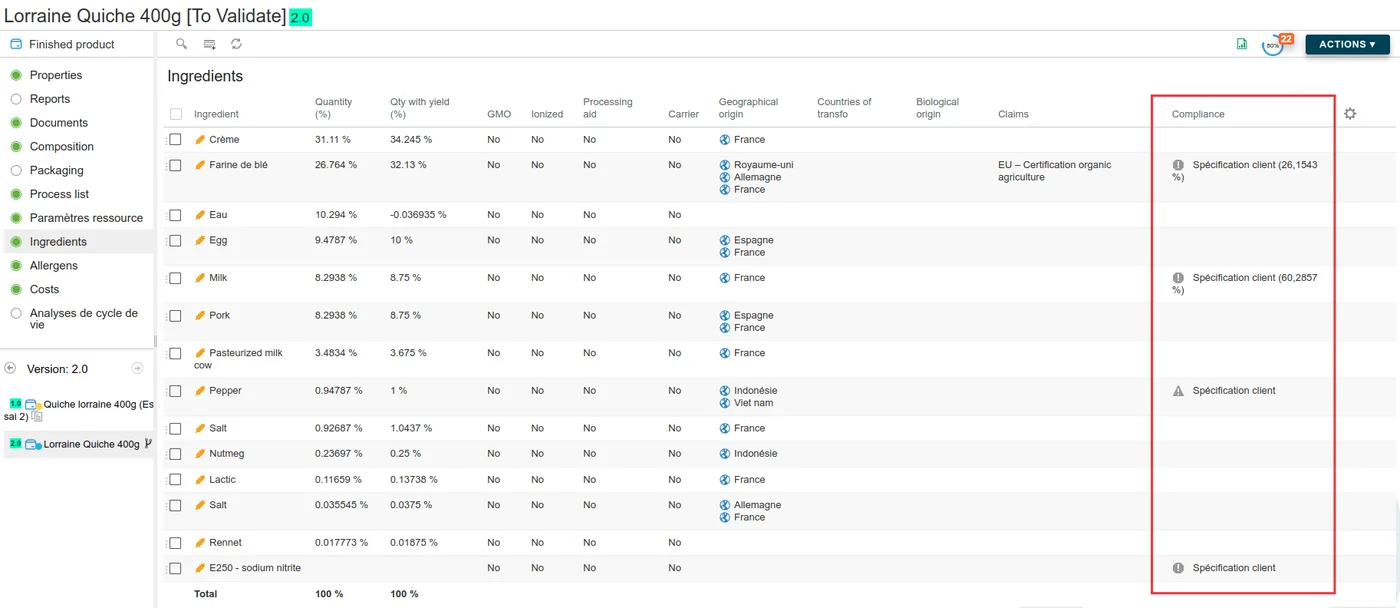The height and width of the screenshot is (608, 1400).
Task: Click warning triangle icon in Pepper row
Action: (x=1178, y=391)
